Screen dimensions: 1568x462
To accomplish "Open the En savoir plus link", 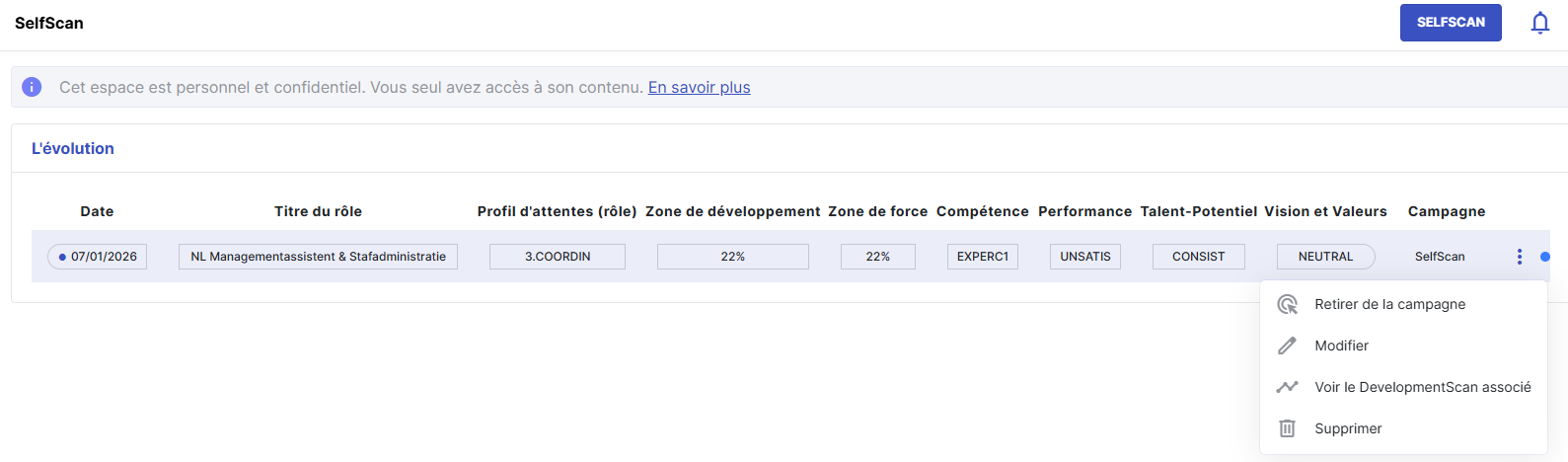I will tap(699, 87).
